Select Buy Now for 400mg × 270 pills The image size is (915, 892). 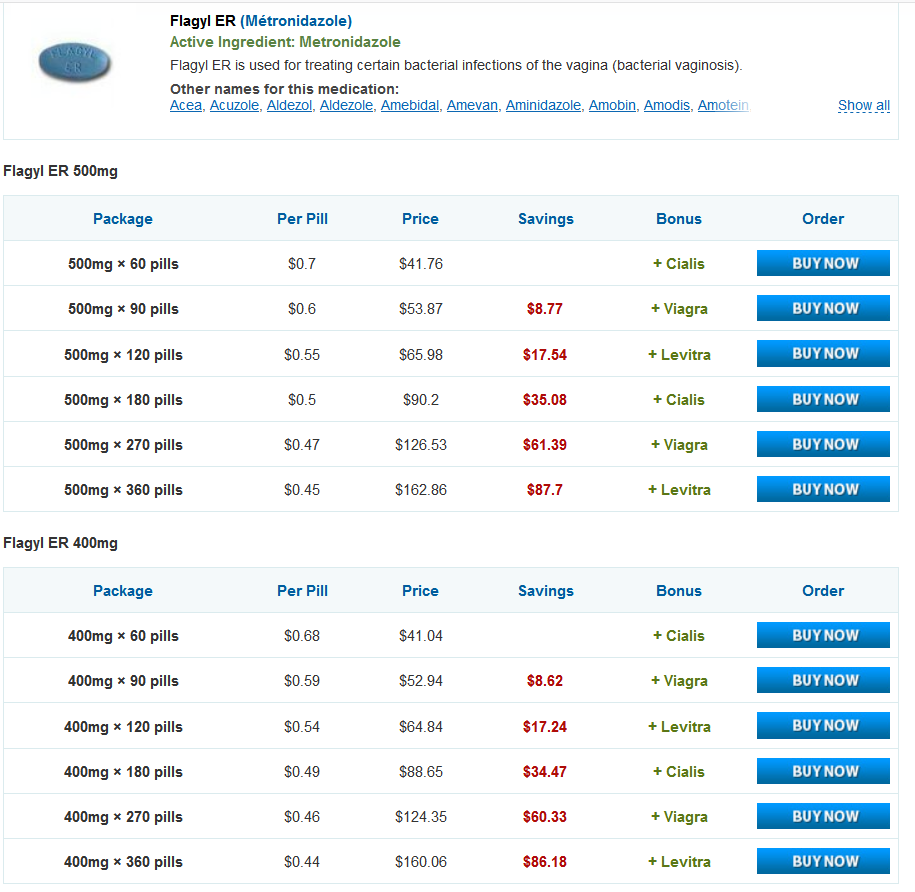(x=823, y=817)
